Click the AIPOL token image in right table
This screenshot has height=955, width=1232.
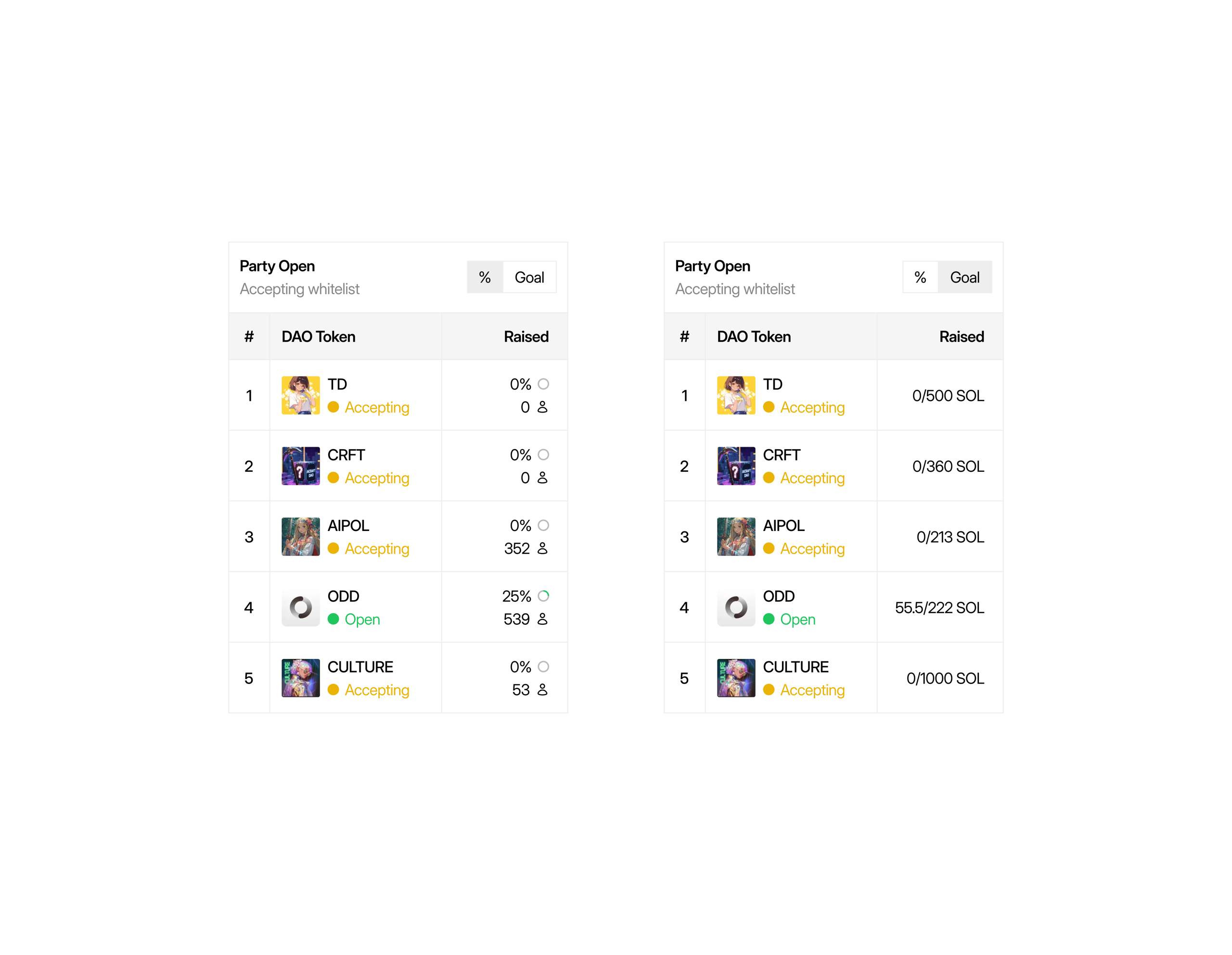pos(736,536)
